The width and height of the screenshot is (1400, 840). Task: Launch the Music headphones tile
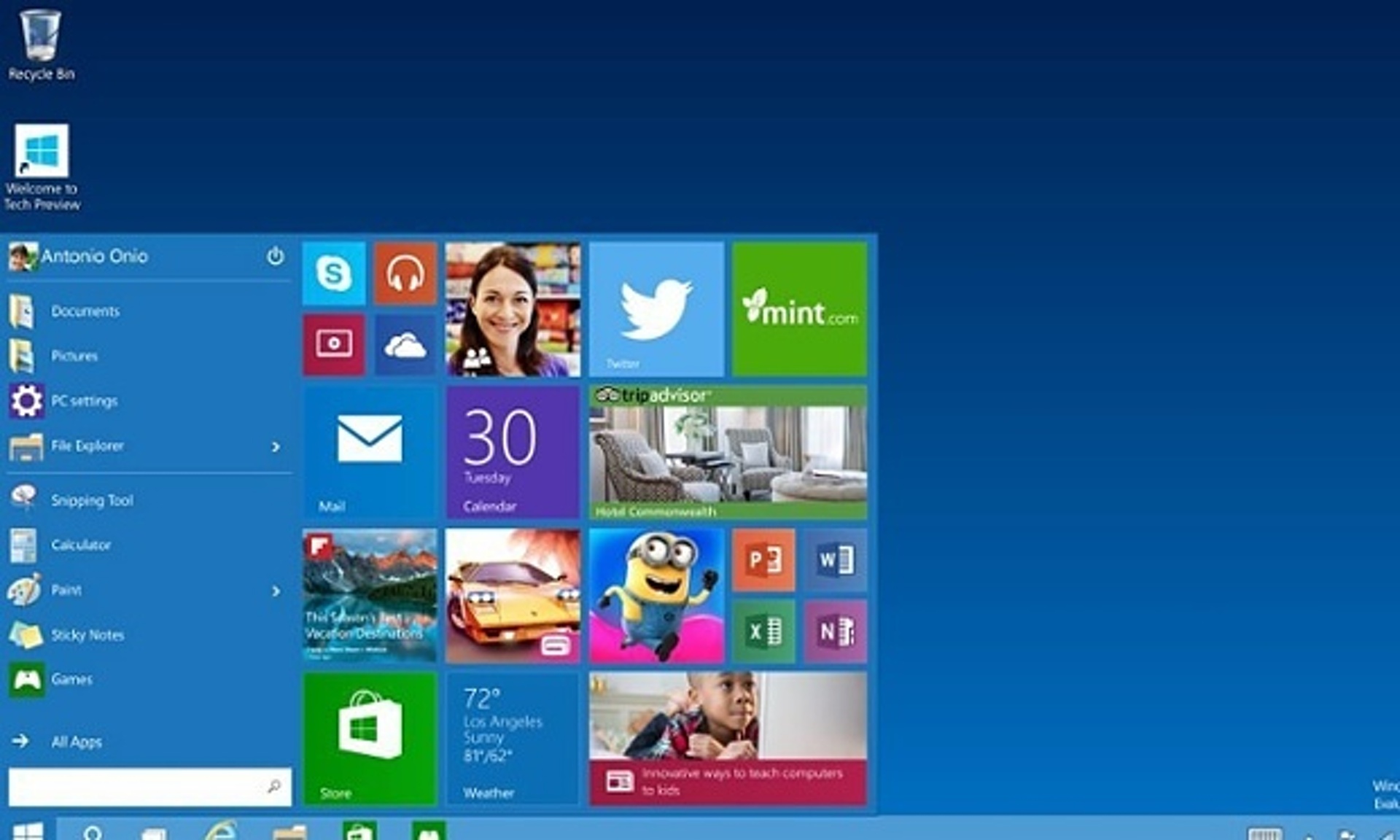tap(405, 273)
